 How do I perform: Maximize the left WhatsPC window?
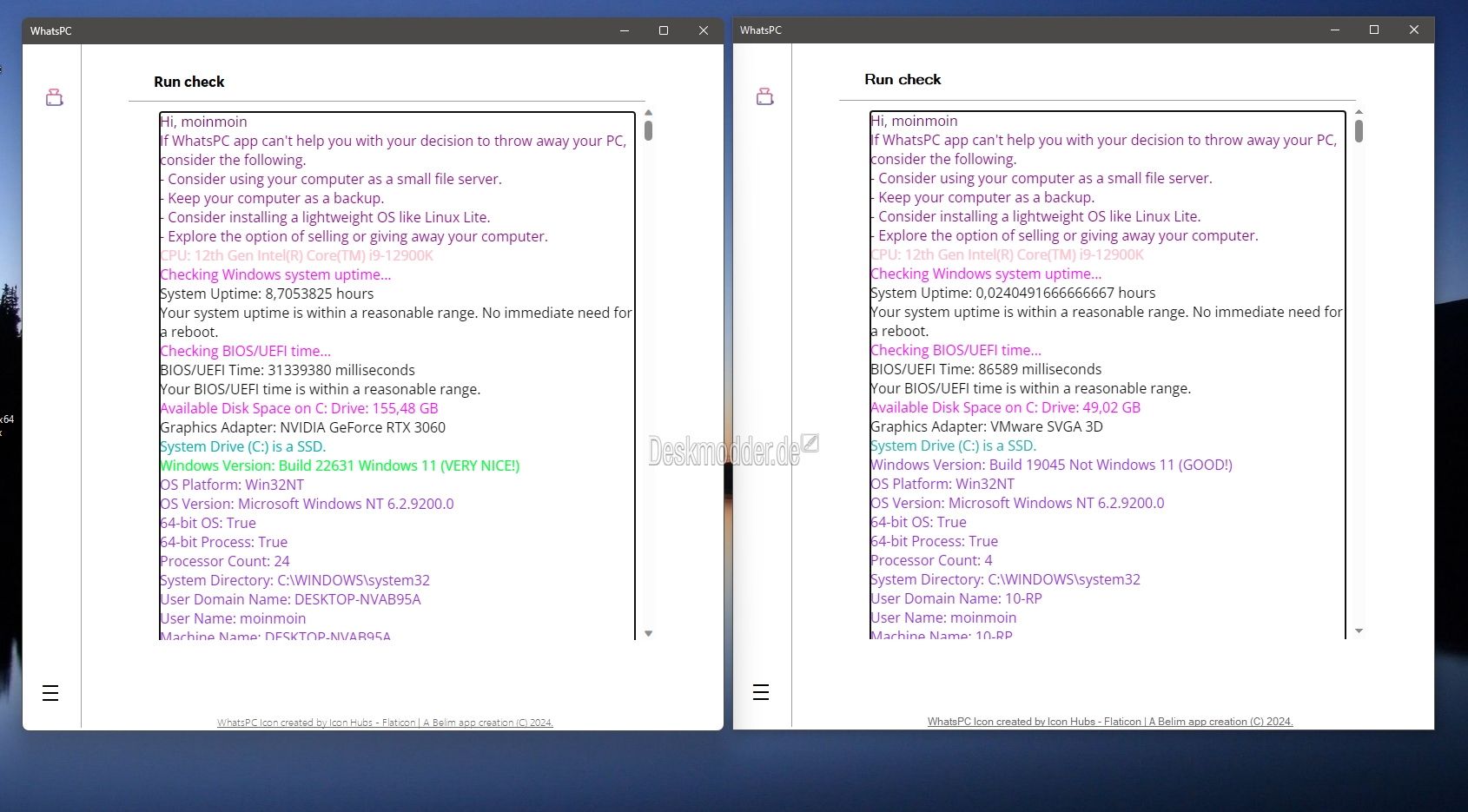tap(664, 30)
